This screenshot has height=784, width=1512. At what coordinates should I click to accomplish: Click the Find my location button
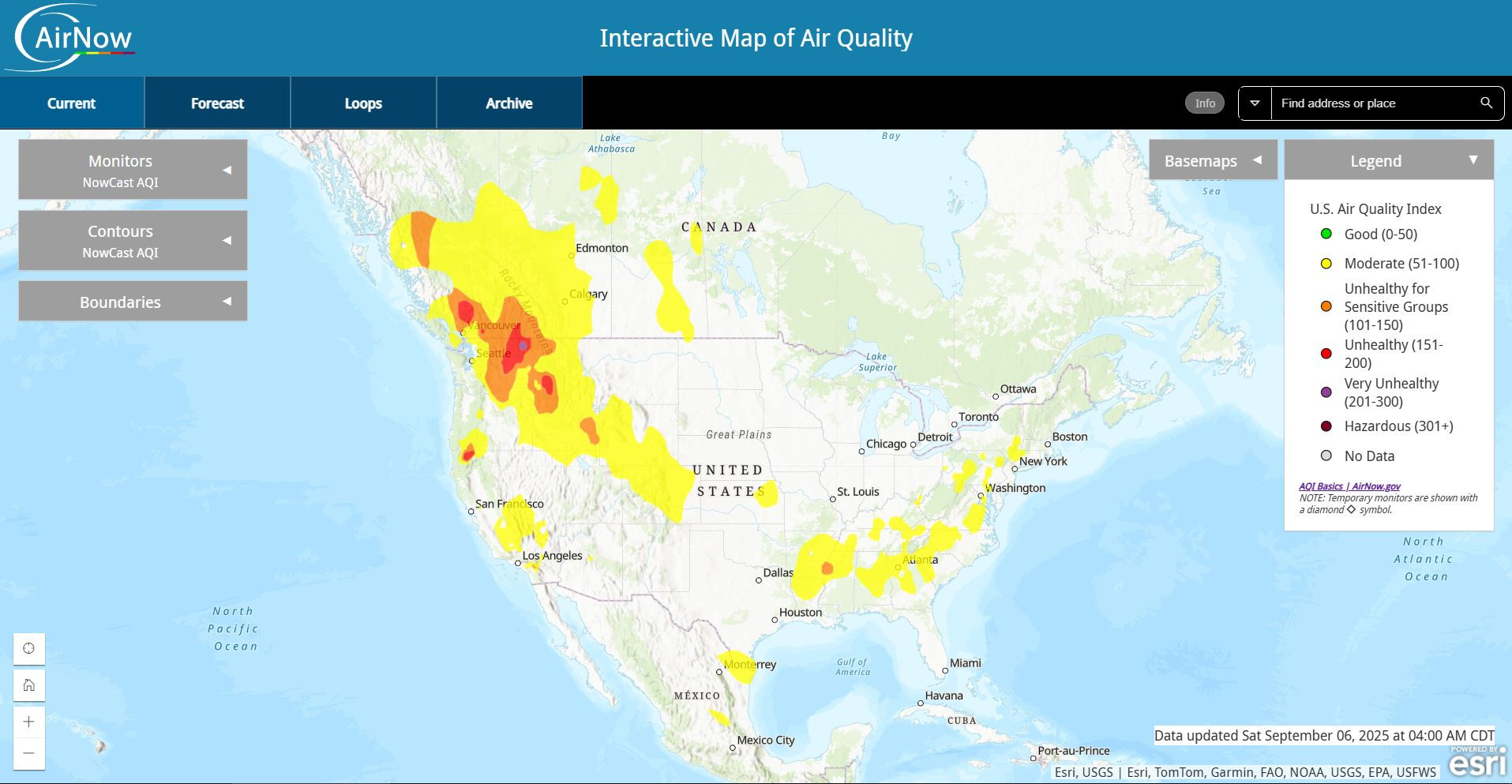click(x=29, y=648)
